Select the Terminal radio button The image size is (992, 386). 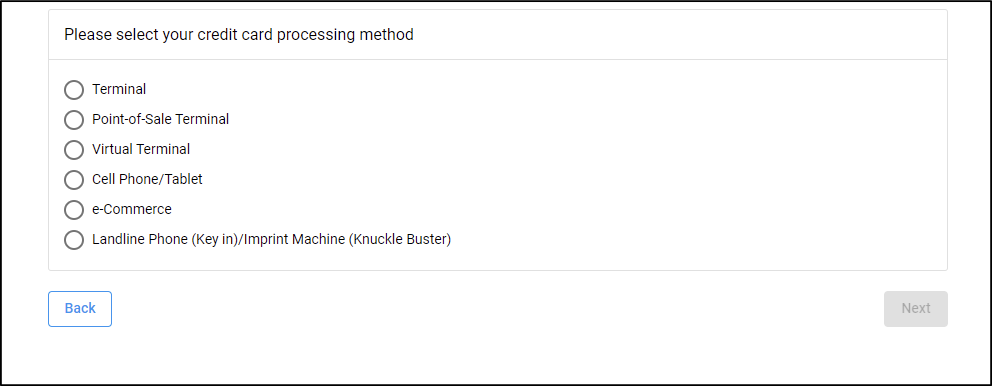pos(74,90)
